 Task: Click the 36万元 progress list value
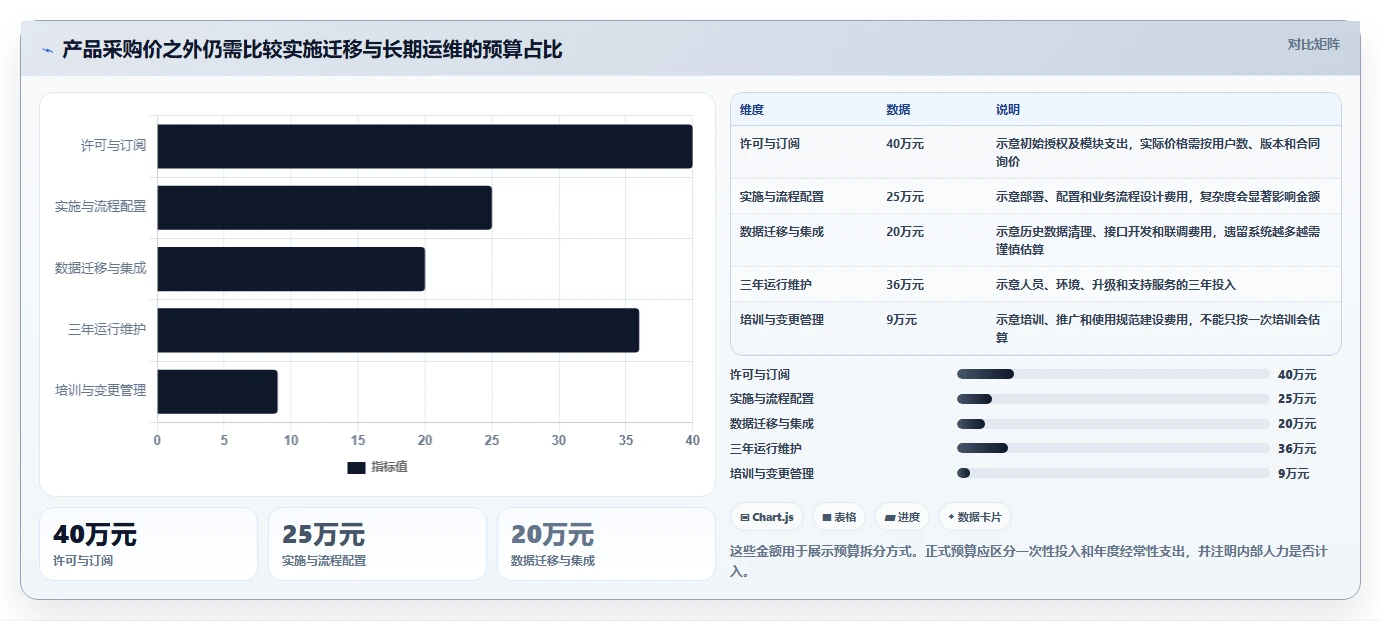1297,449
